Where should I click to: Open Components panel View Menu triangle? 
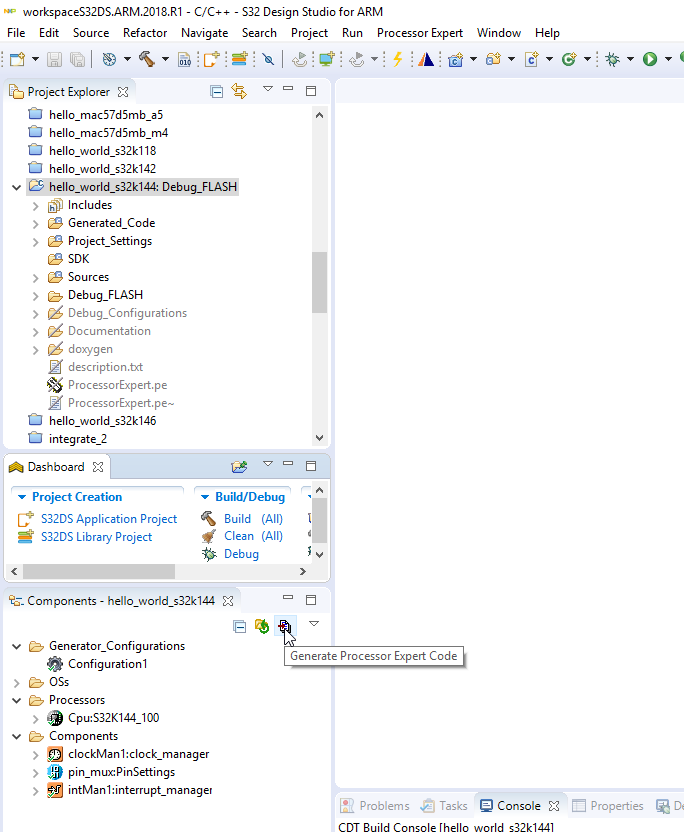coord(314,623)
